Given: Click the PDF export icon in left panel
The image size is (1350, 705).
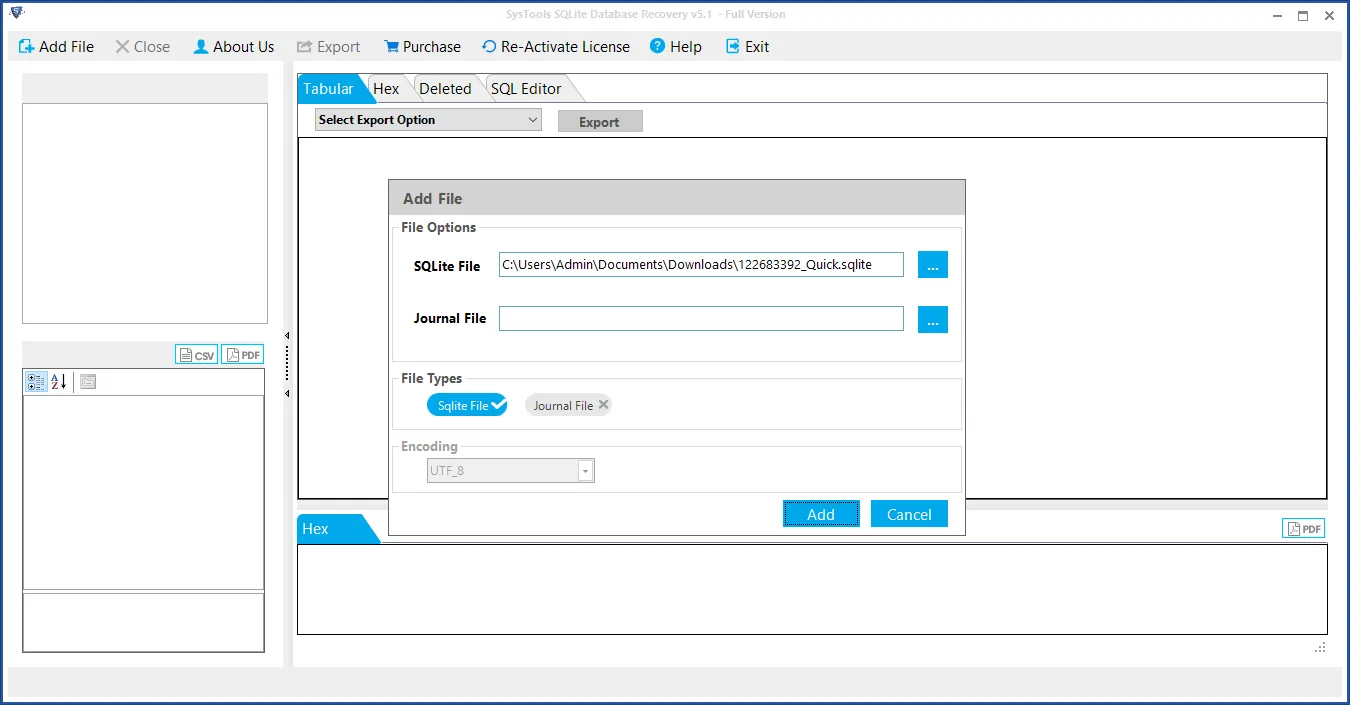Looking at the screenshot, I should [x=243, y=355].
